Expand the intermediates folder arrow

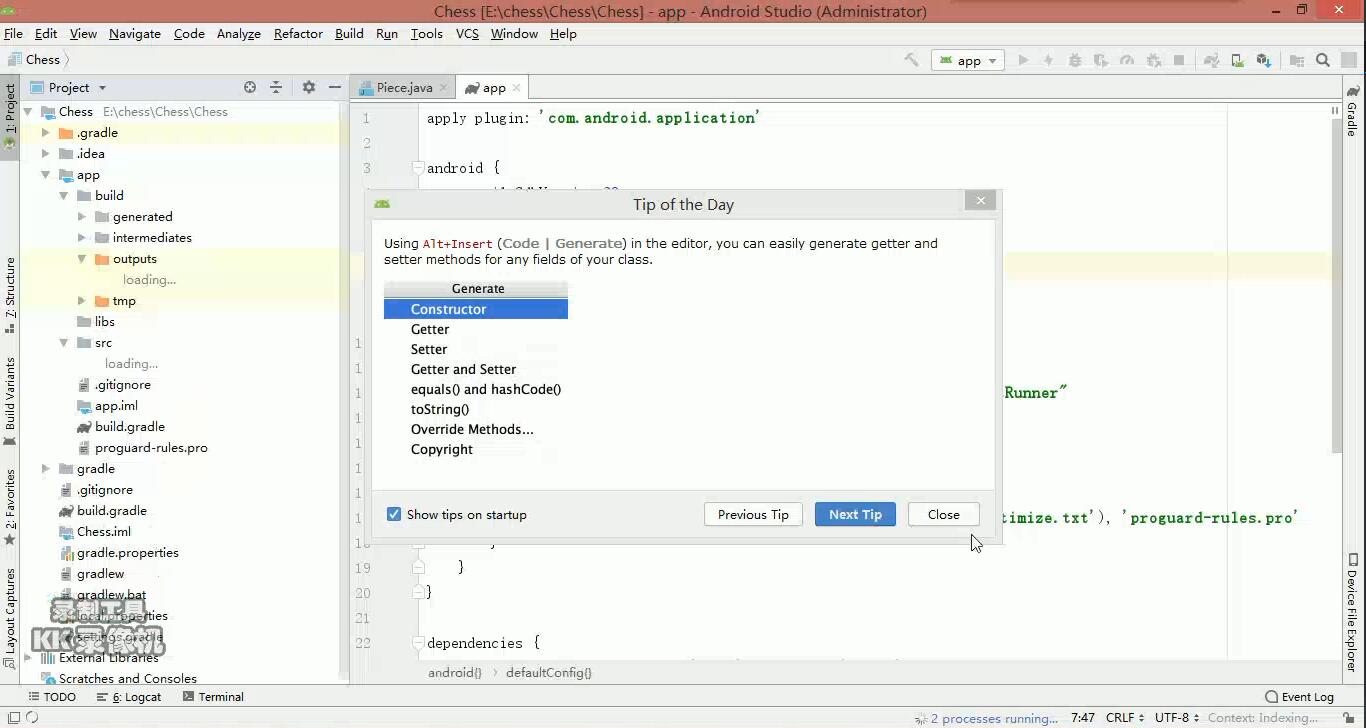click(x=82, y=238)
